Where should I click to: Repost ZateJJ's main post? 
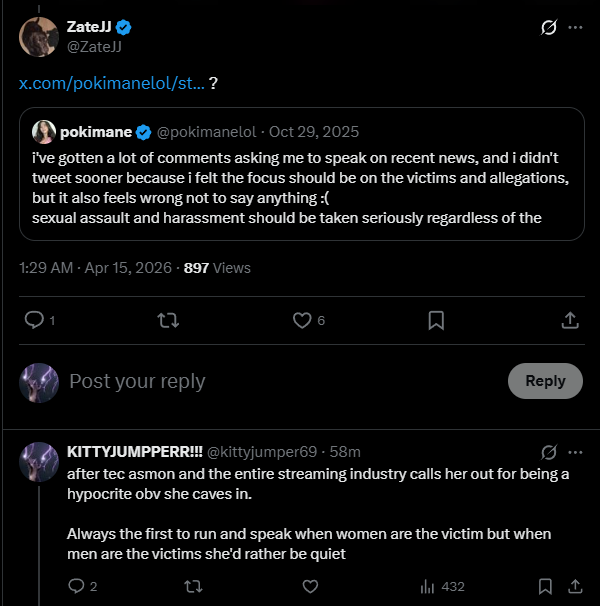(167, 320)
